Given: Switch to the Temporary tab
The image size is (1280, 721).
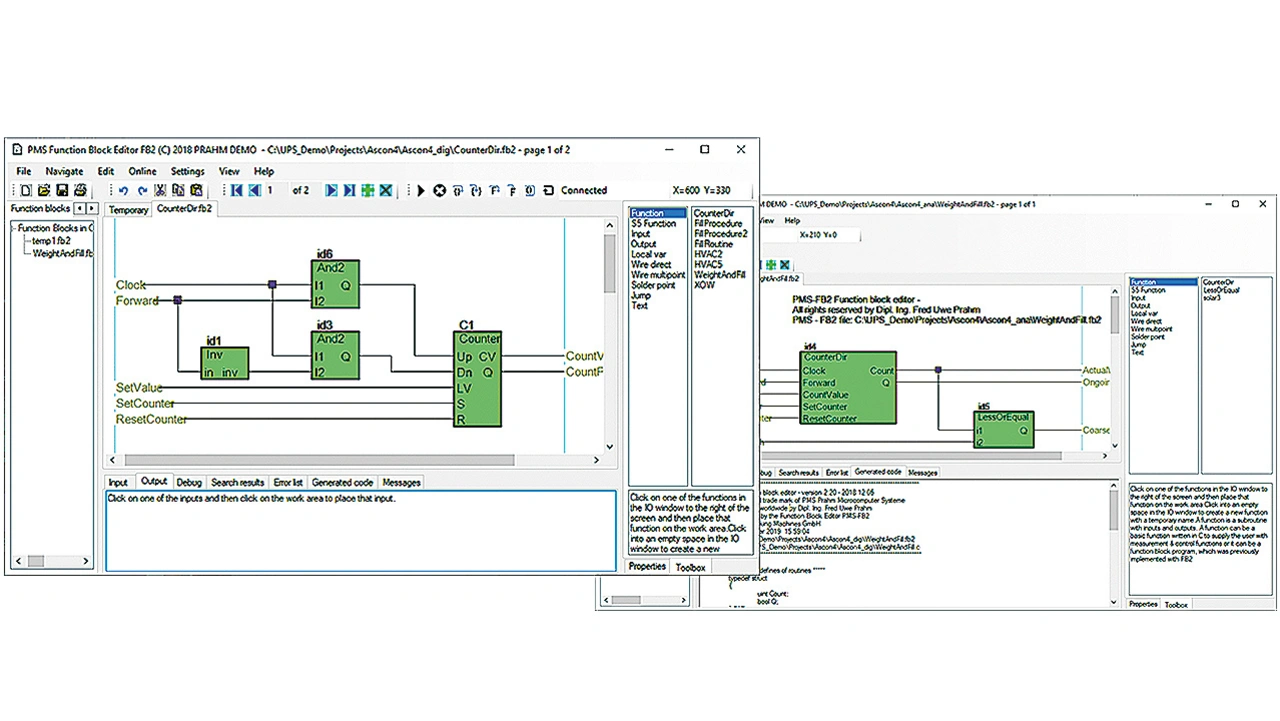Looking at the screenshot, I should pyautogui.click(x=128, y=210).
